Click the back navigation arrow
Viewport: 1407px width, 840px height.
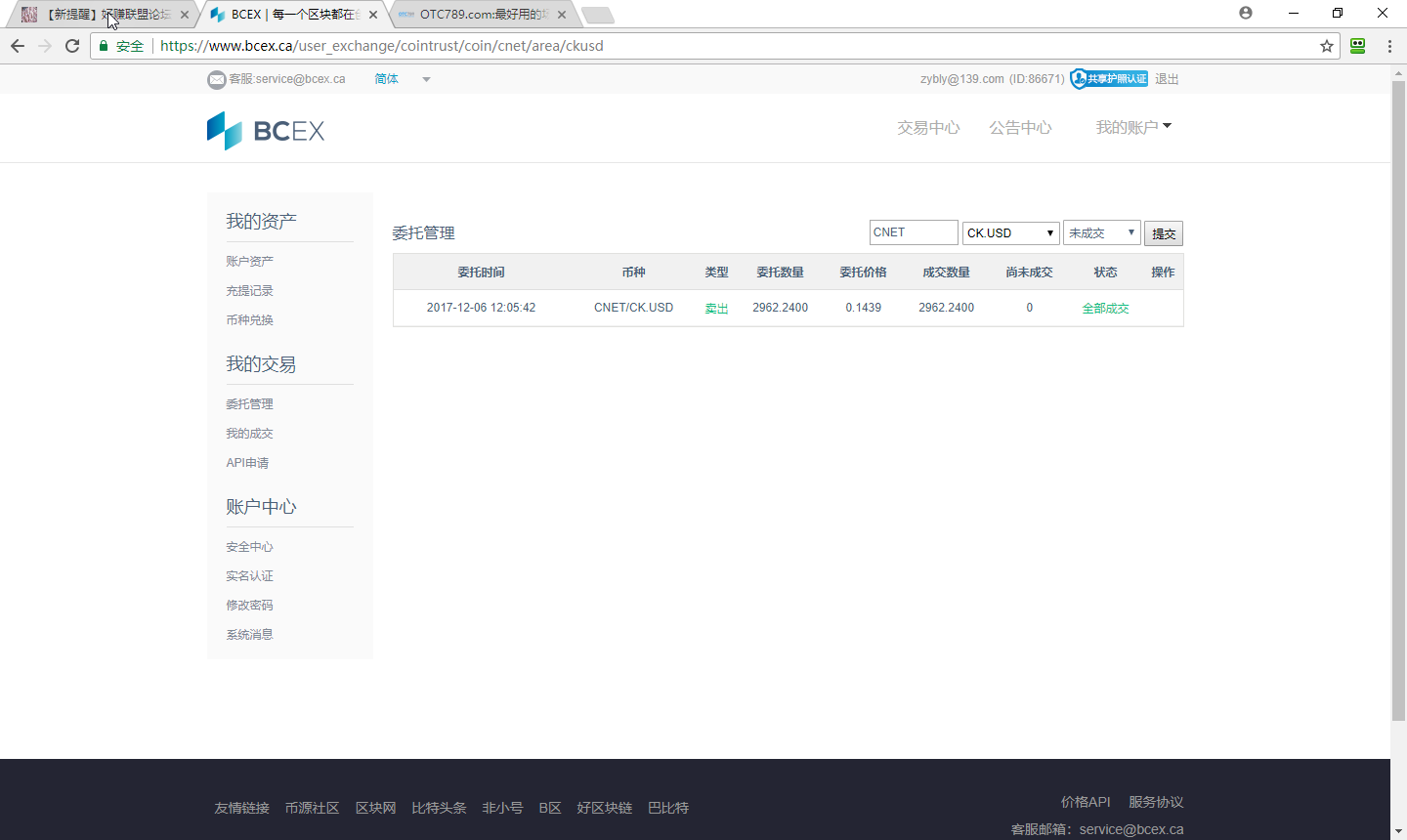pos(18,46)
